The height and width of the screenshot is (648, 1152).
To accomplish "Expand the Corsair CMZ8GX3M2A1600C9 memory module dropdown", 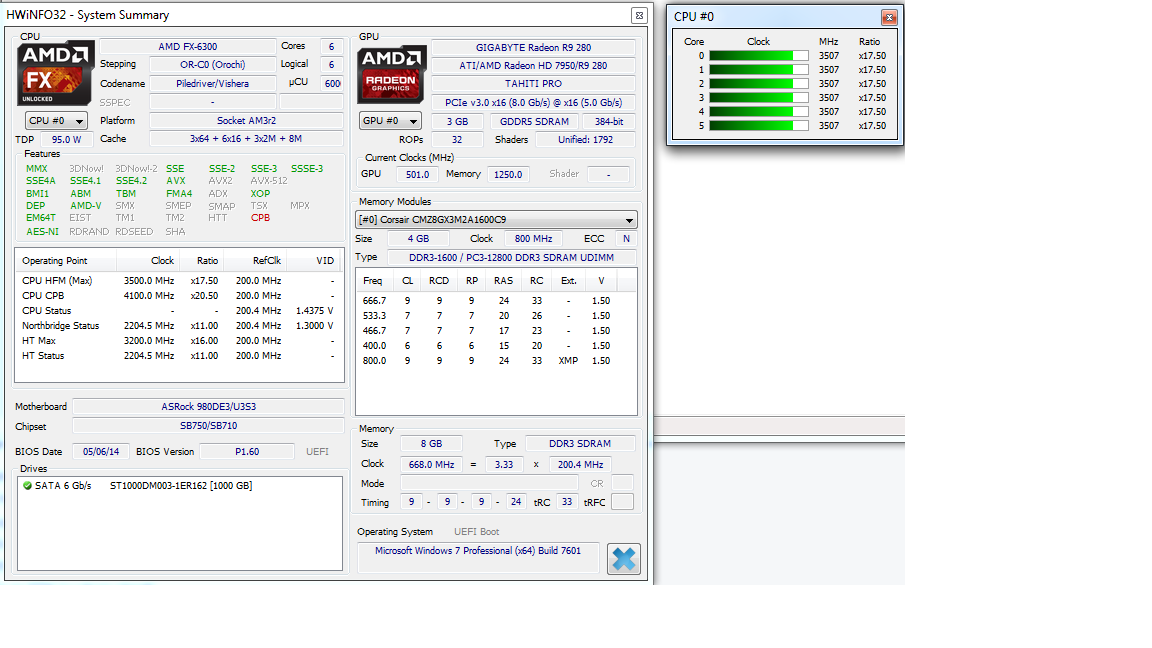I will tap(497, 220).
